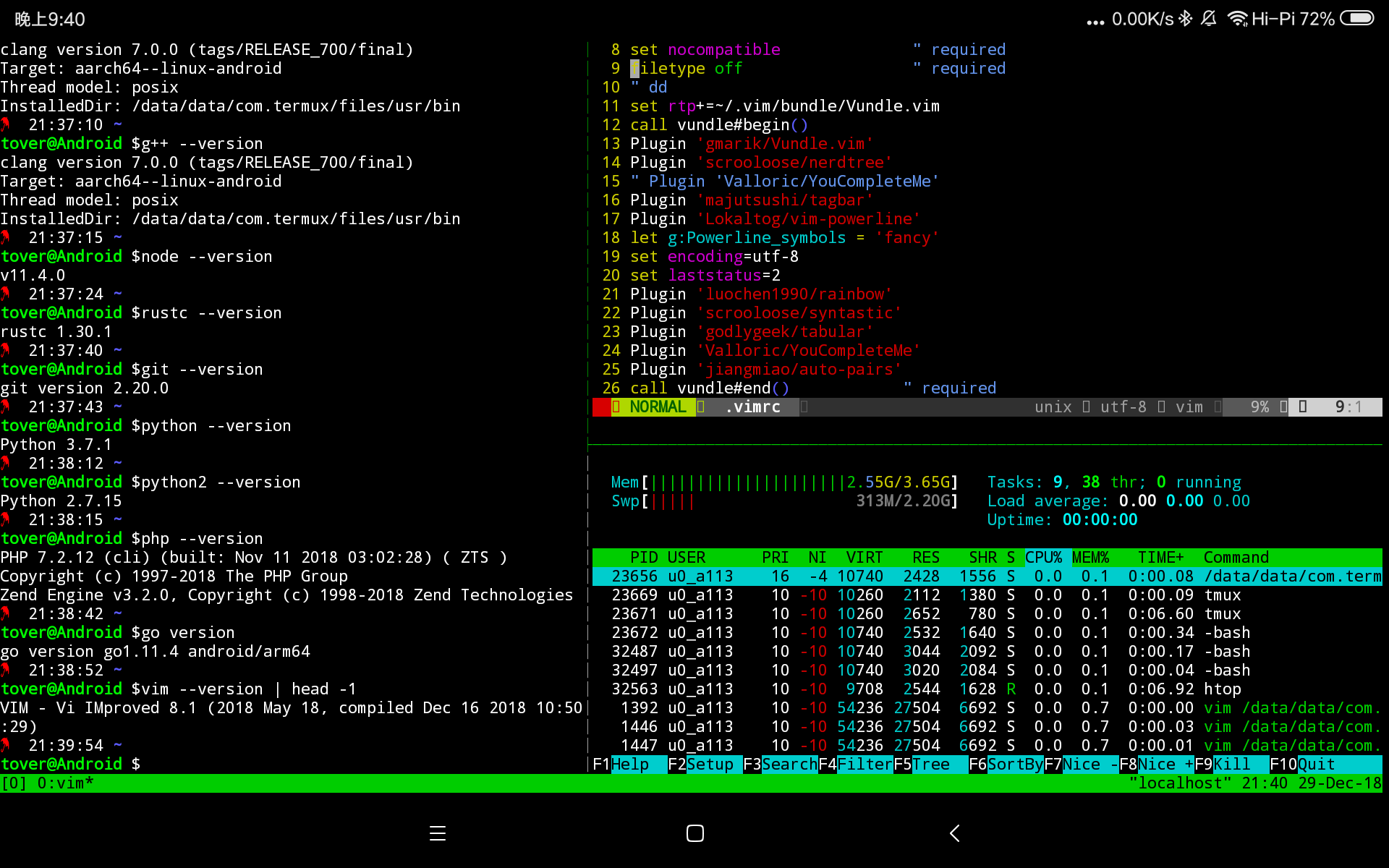Image resolution: width=1389 pixels, height=868 pixels.
Task: Click the utf-8 encoding in vim statusline
Action: tap(1123, 407)
